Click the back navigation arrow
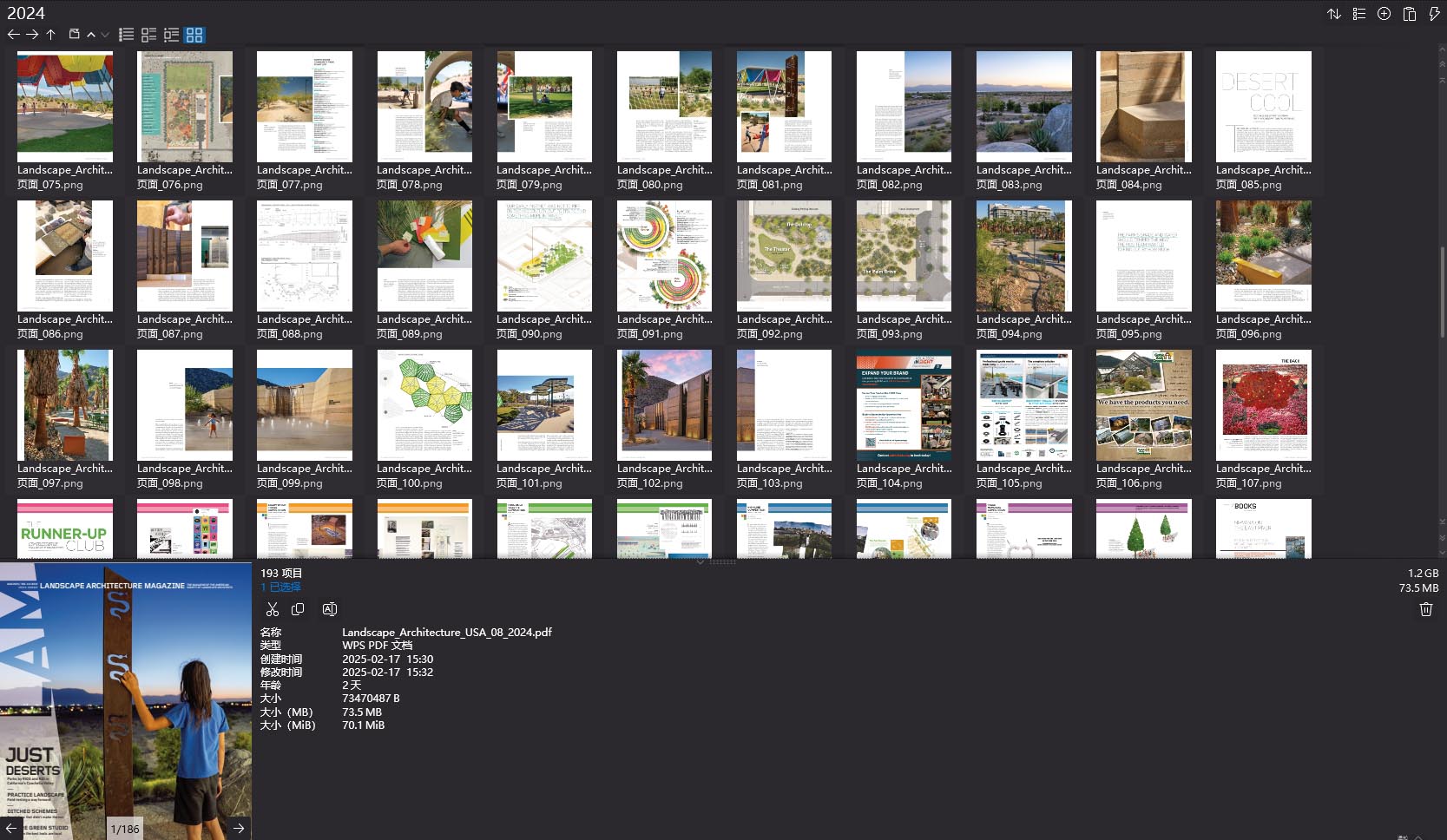Viewport: 1447px width, 840px height. coord(14,35)
